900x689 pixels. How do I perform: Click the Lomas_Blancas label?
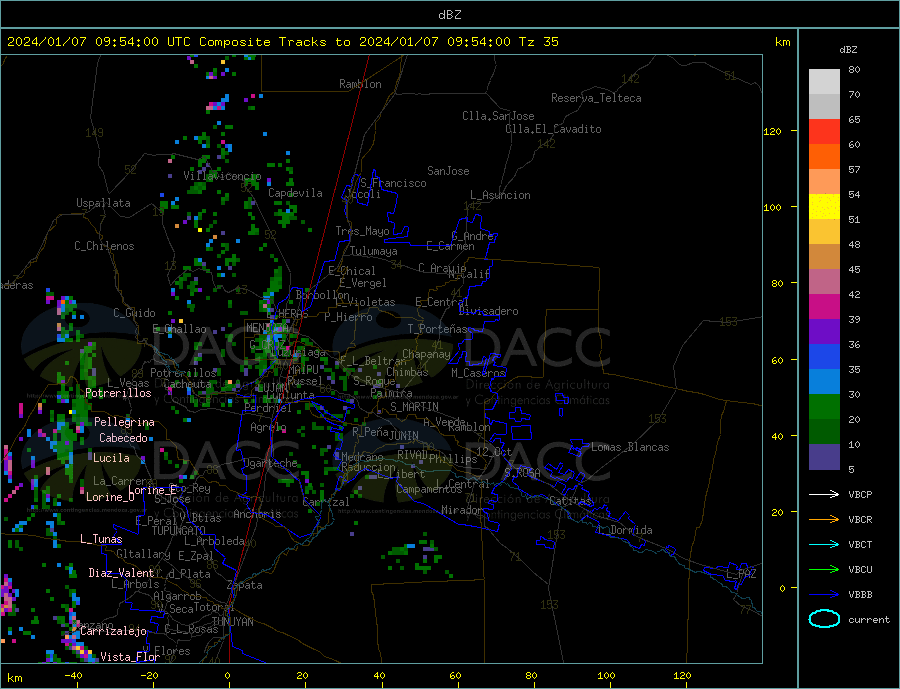(x=630, y=447)
